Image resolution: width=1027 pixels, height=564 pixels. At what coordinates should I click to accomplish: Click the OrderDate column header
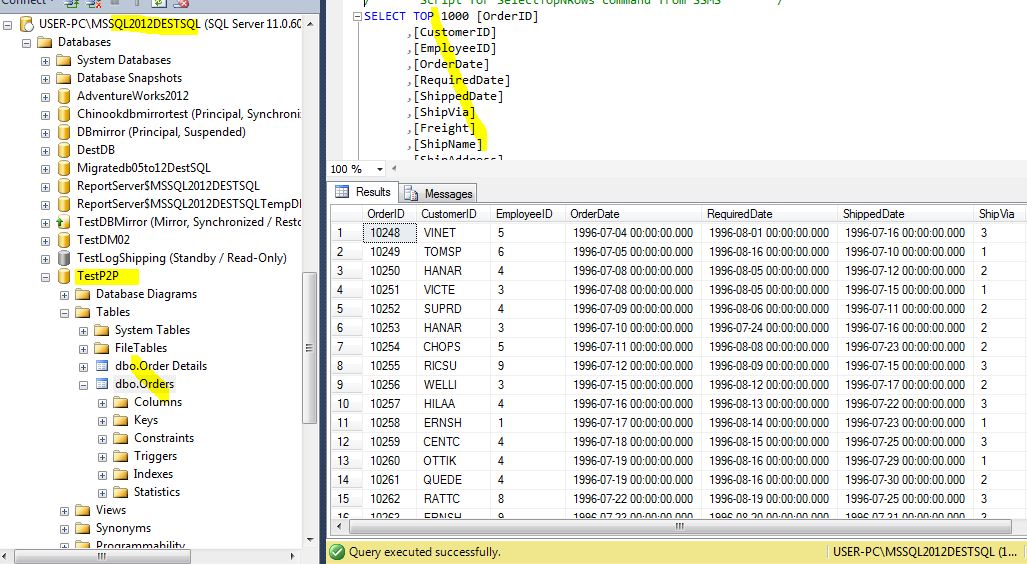633,214
